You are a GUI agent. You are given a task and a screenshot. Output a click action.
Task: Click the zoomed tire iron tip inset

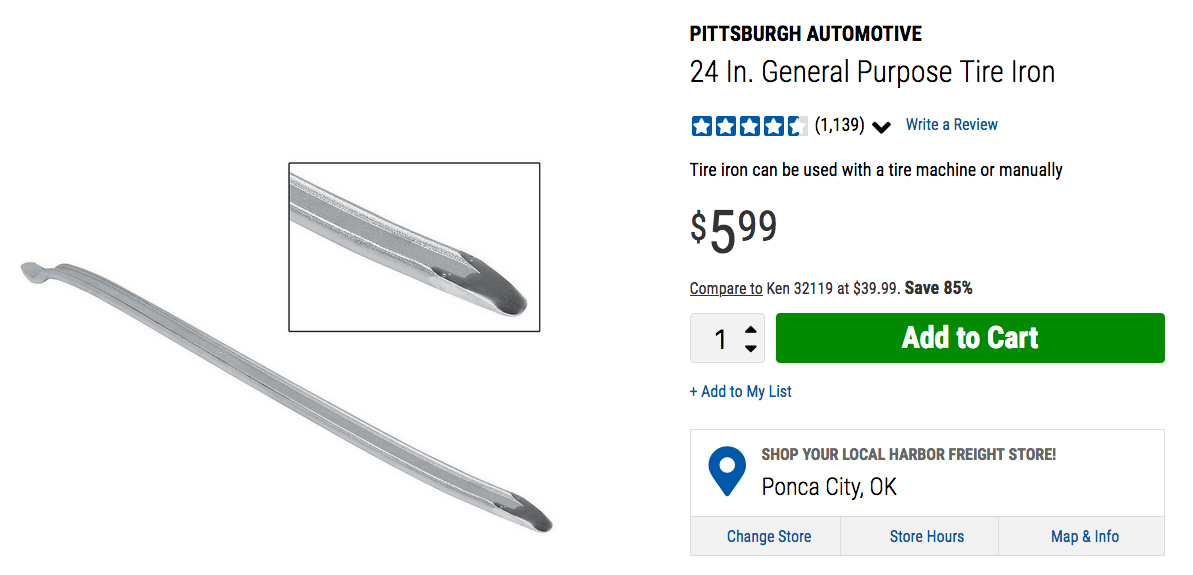point(414,247)
